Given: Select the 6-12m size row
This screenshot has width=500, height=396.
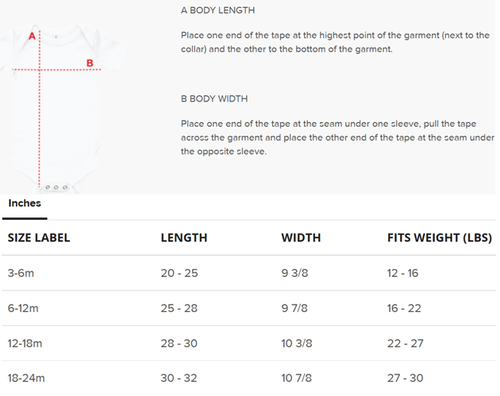Looking at the screenshot, I should (249, 308).
